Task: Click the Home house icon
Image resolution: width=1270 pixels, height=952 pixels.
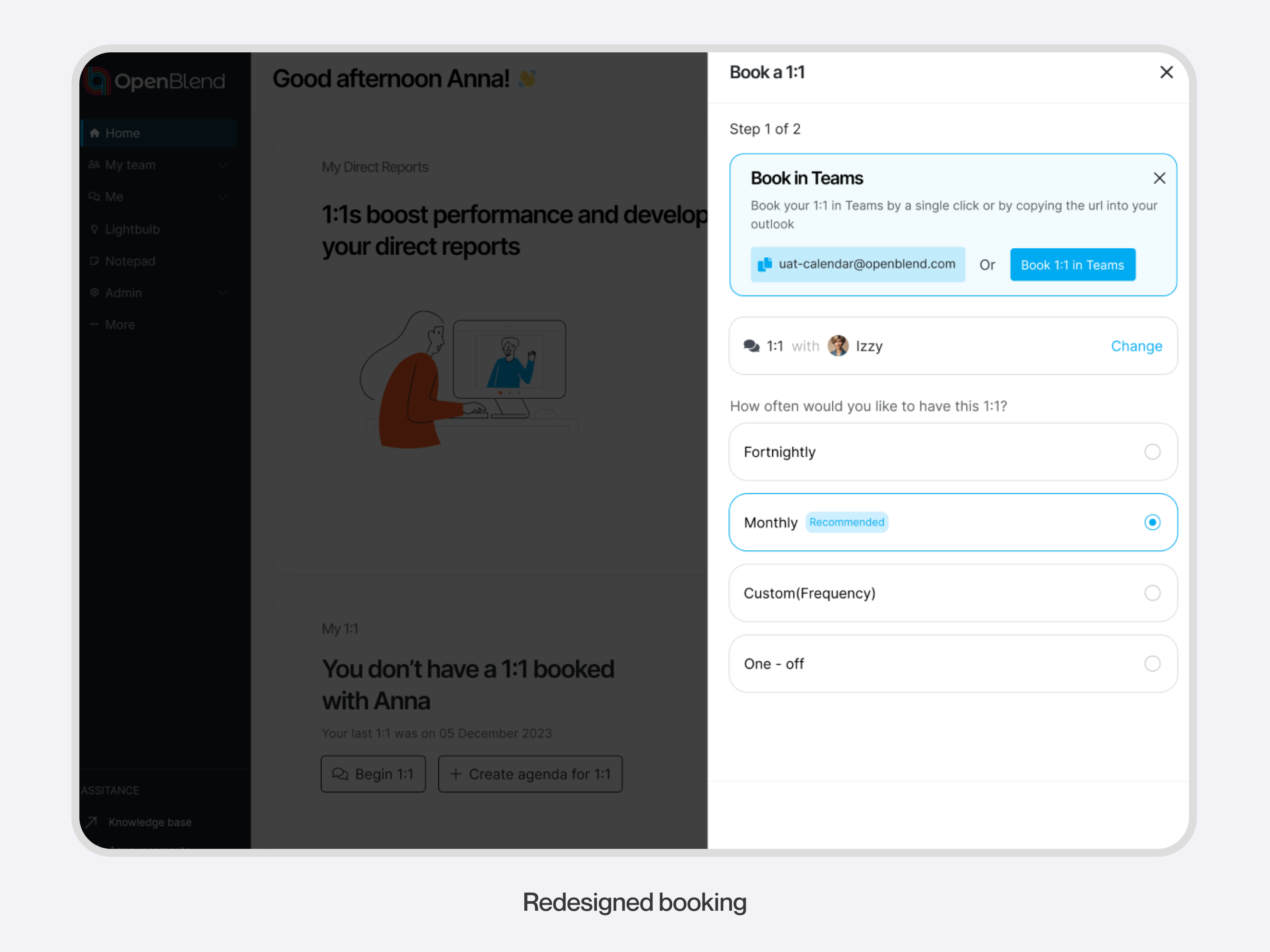Action: coord(95,133)
